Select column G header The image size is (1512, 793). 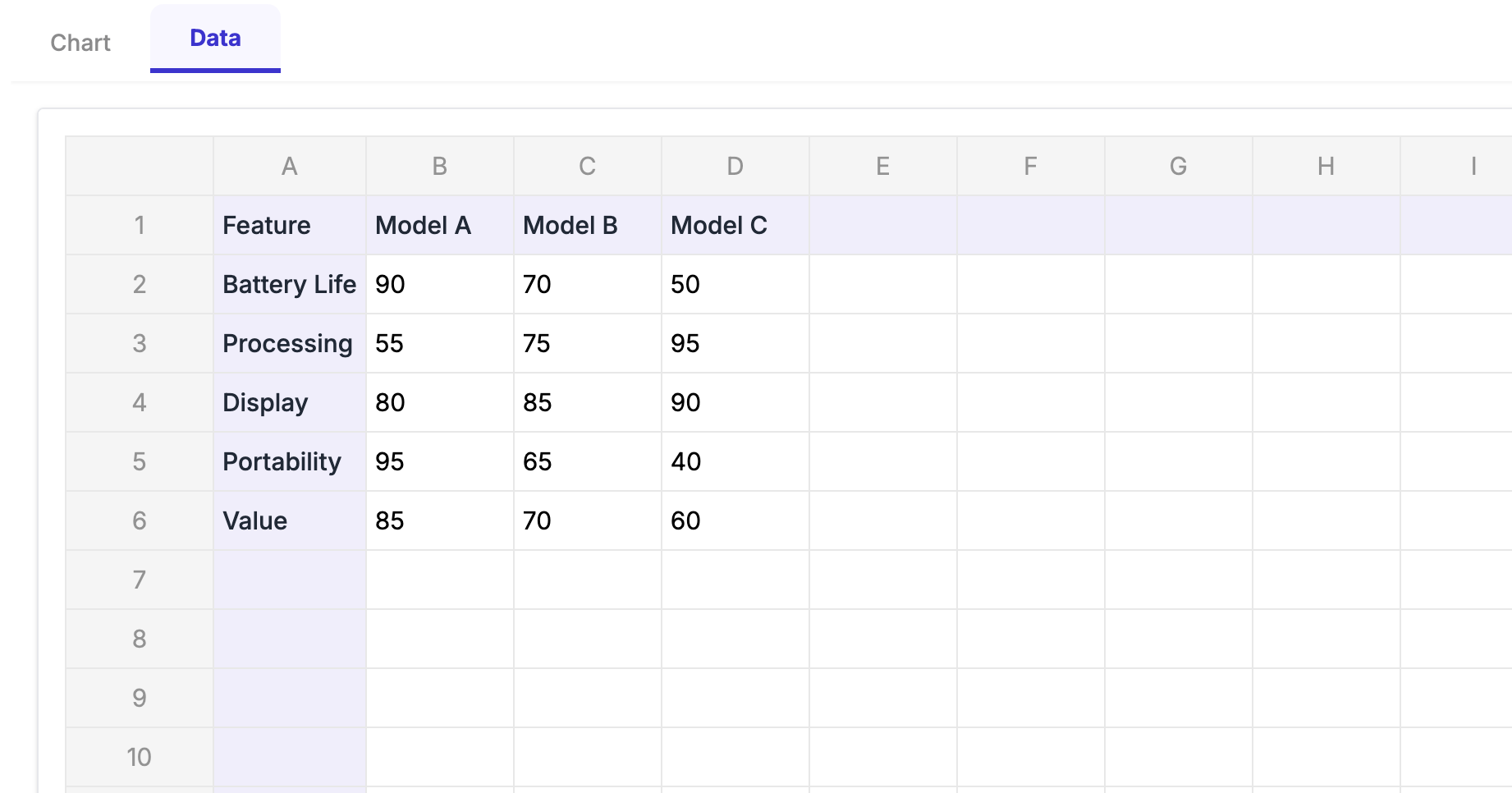coord(1178,167)
